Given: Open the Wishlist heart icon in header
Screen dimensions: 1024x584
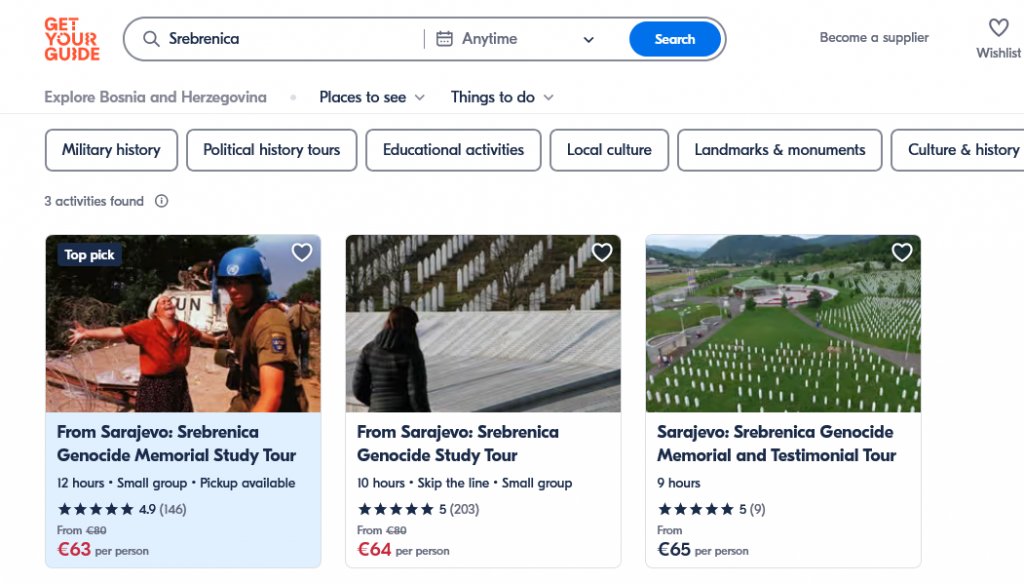Looking at the screenshot, I should tap(998, 28).
